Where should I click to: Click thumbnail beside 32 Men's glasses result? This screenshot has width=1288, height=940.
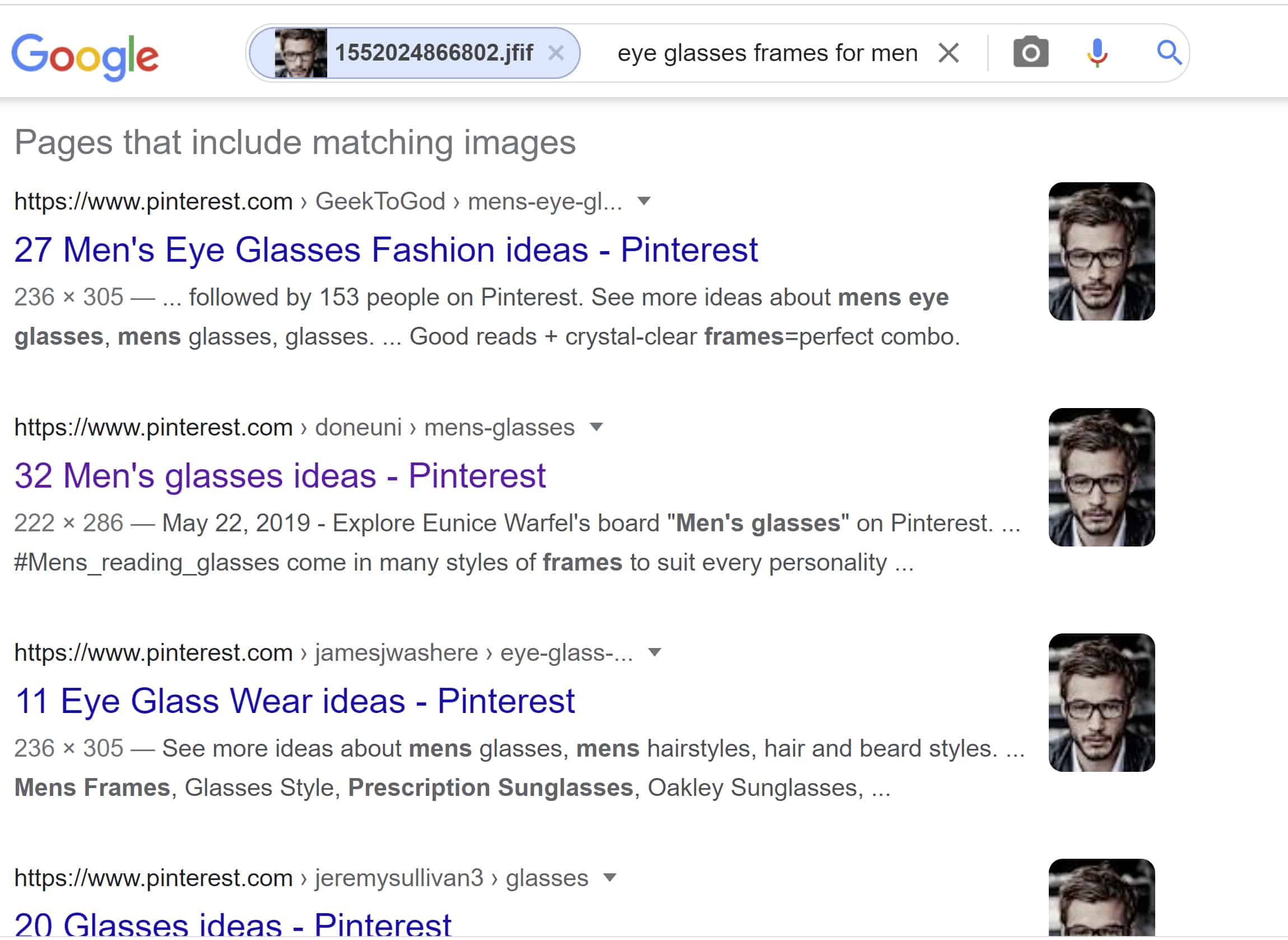[1101, 477]
